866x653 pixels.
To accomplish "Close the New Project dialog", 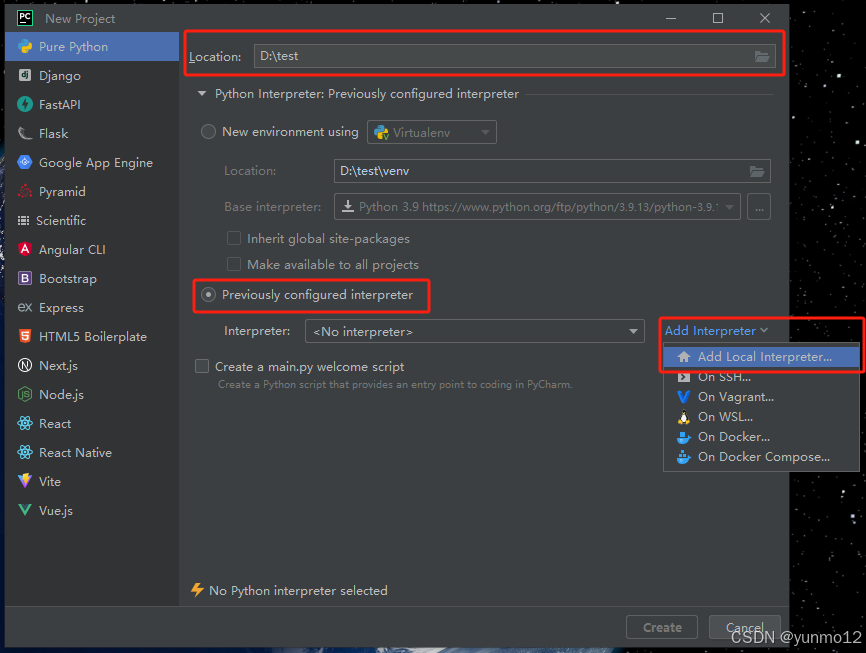I will [x=765, y=18].
